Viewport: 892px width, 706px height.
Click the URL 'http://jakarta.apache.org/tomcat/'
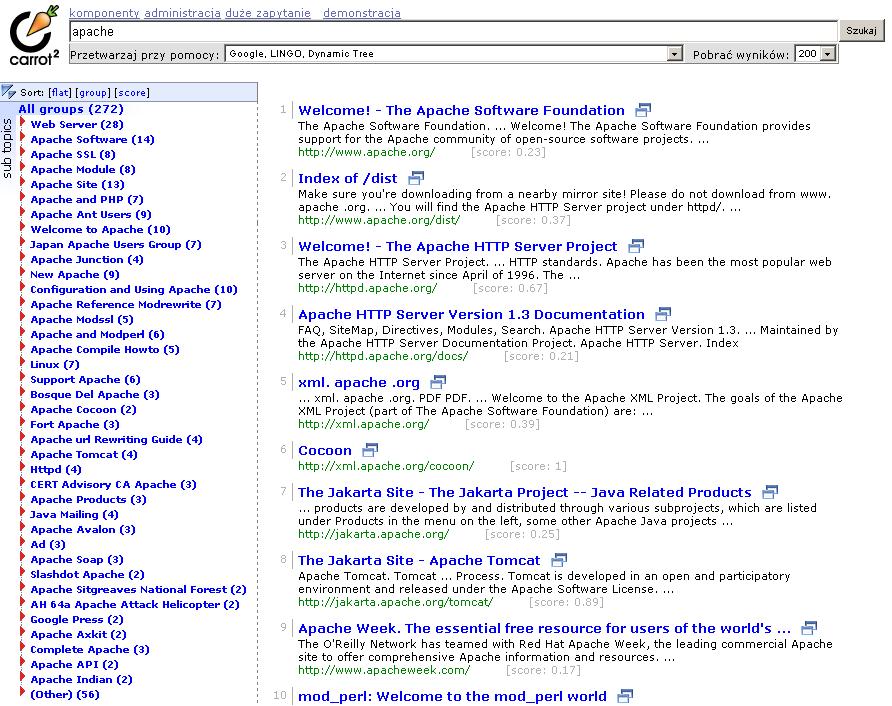(x=395, y=602)
